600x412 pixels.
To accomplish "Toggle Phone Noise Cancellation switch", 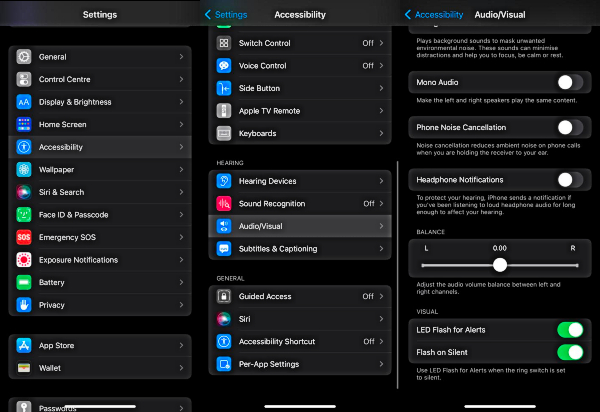I will [x=570, y=127].
